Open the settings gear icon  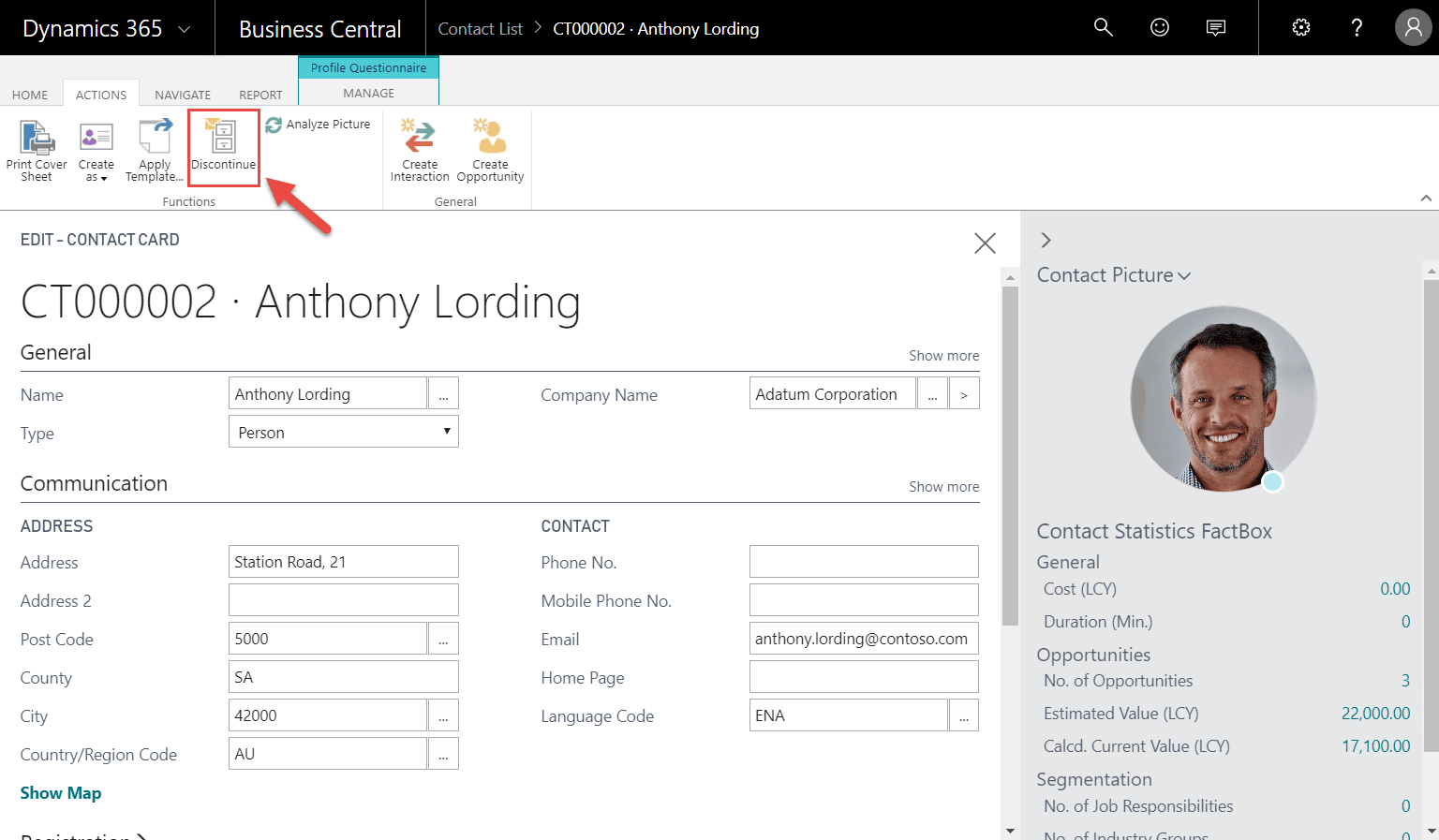point(1300,28)
